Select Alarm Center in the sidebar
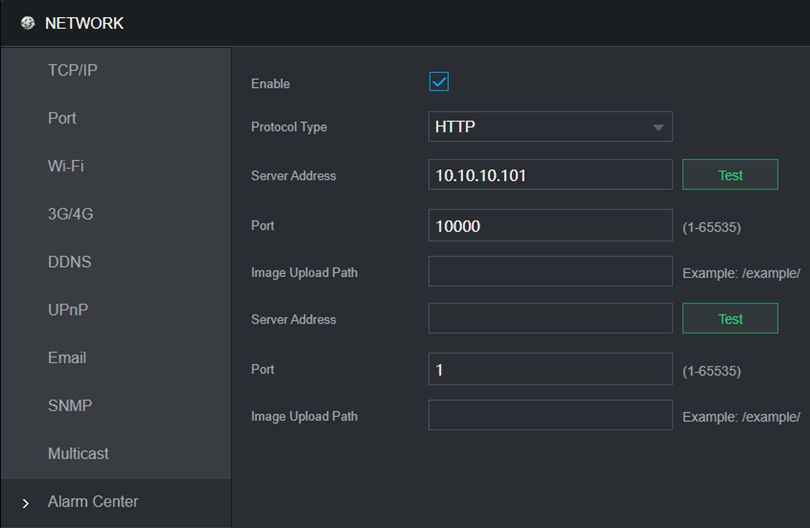Screen dimensions: 810x528 (93, 502)
